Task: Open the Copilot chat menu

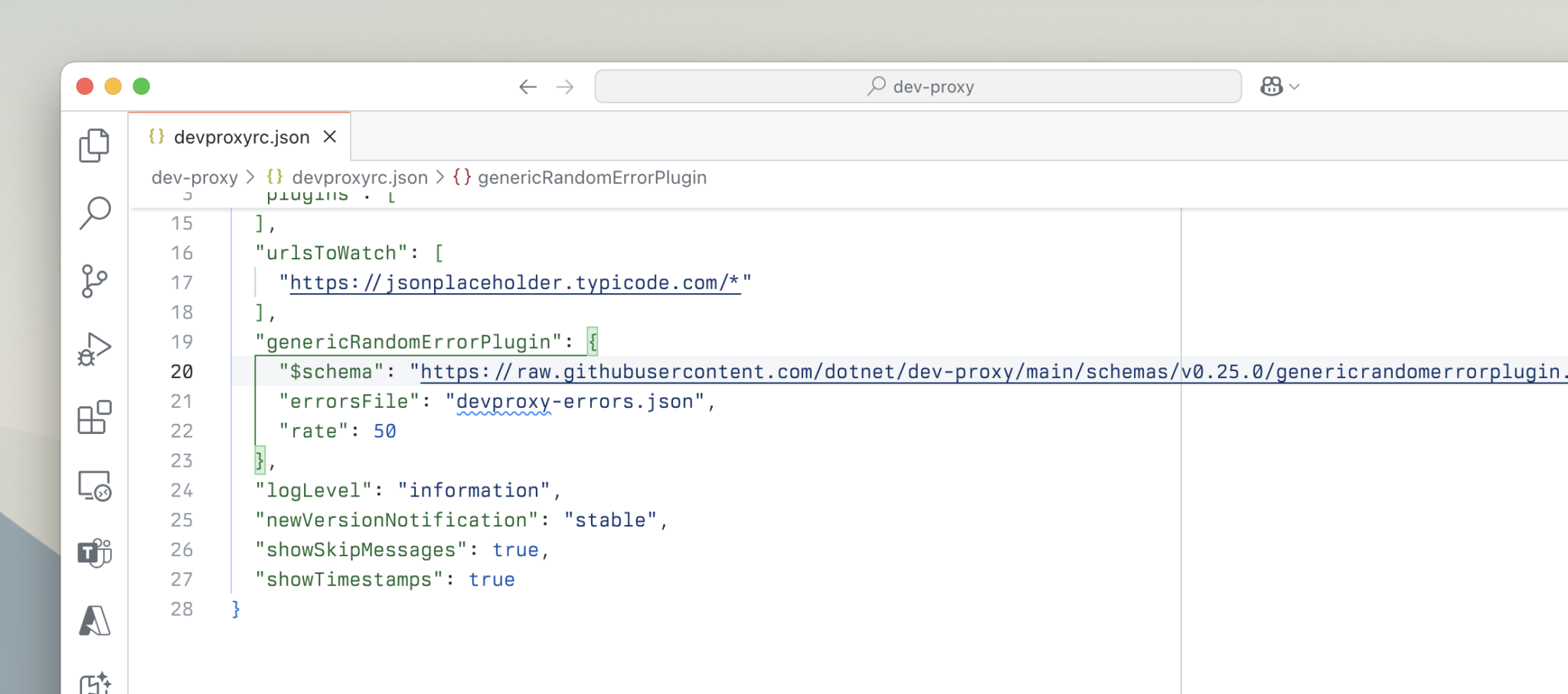Action: (1279, 86)
